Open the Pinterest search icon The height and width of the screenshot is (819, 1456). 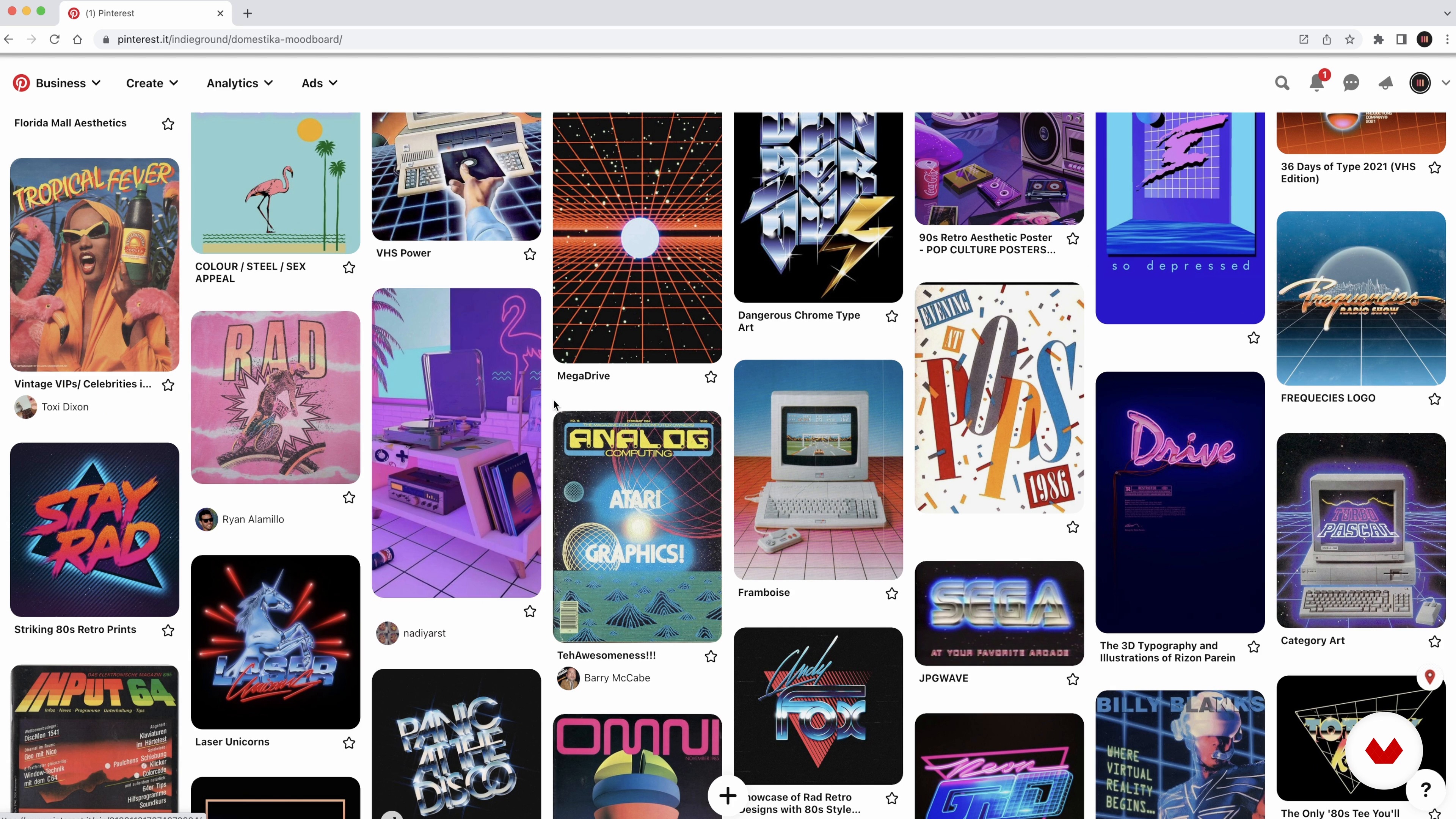[1282, 83]
